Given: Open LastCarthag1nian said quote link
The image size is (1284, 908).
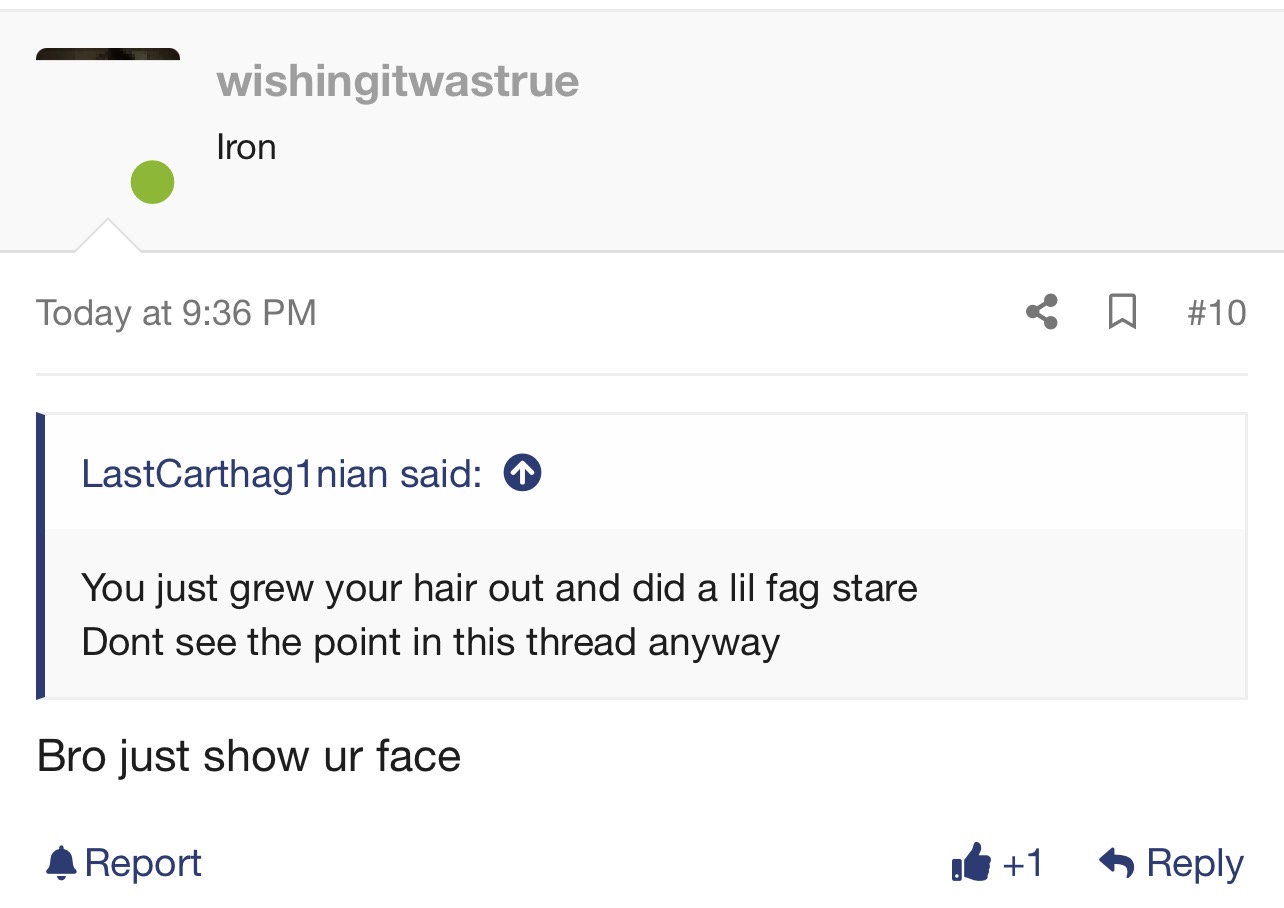Looking at the screenshot, I should click(282, 473).
